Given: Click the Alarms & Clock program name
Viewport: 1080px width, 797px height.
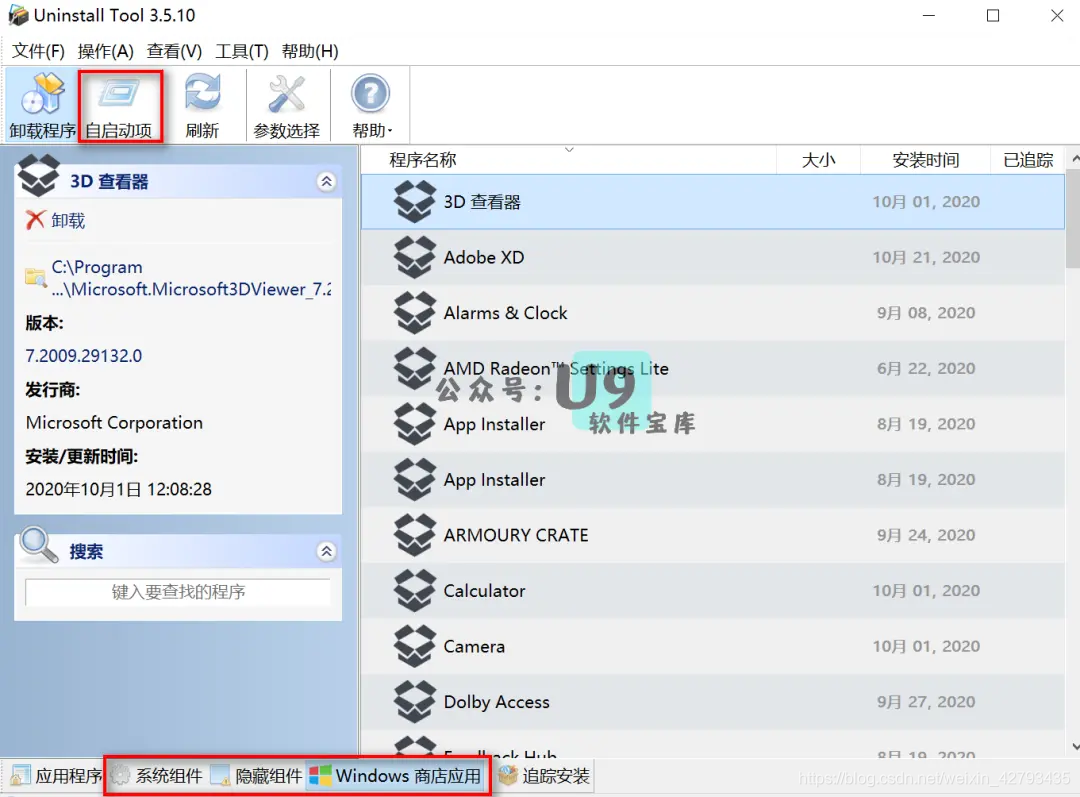Looking at the screenshot, I should click(x=506, y=313).
